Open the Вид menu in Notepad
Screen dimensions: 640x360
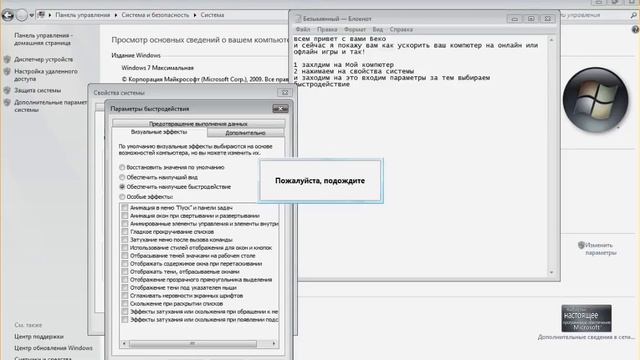click(x=378, y=29)
